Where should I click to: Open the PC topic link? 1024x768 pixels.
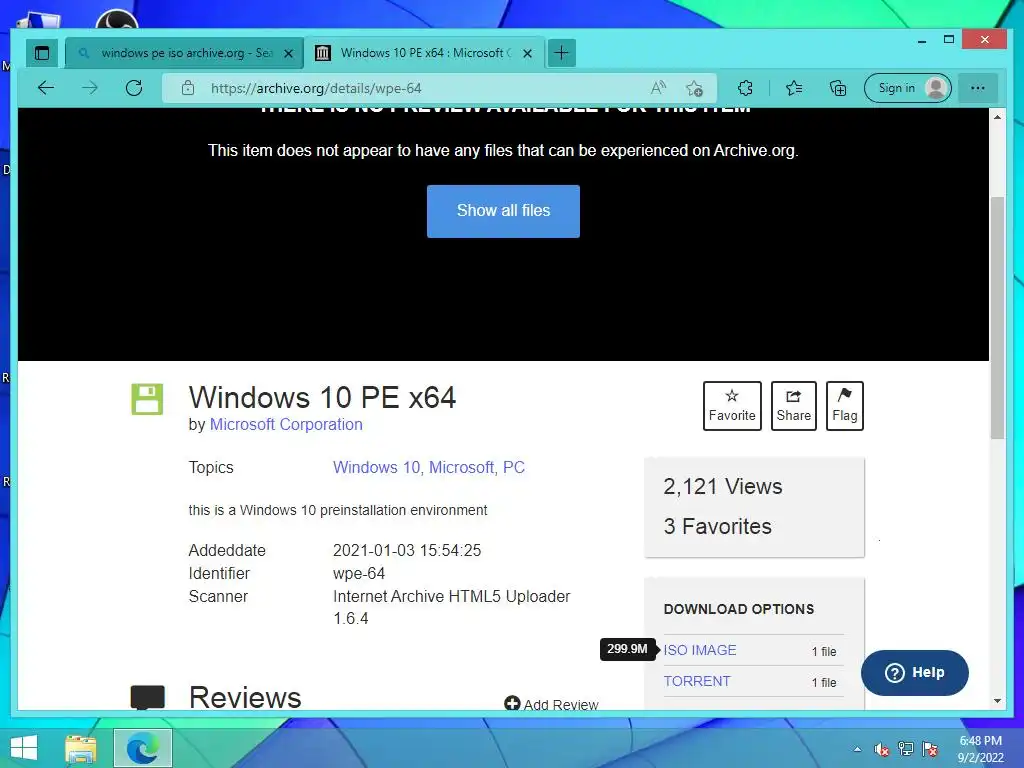point(514,468)
